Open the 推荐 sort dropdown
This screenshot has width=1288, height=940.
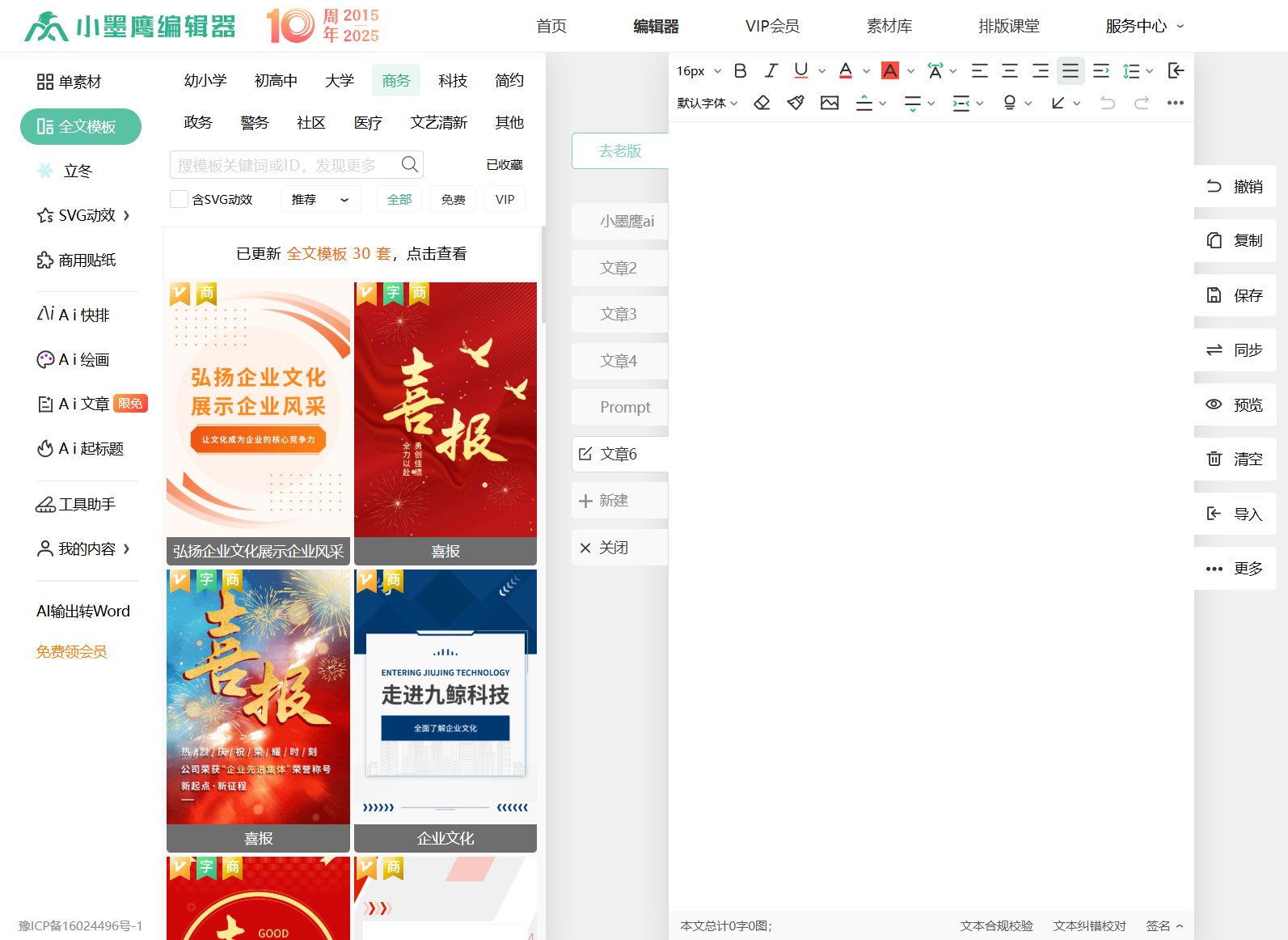(x=320, y=199)
